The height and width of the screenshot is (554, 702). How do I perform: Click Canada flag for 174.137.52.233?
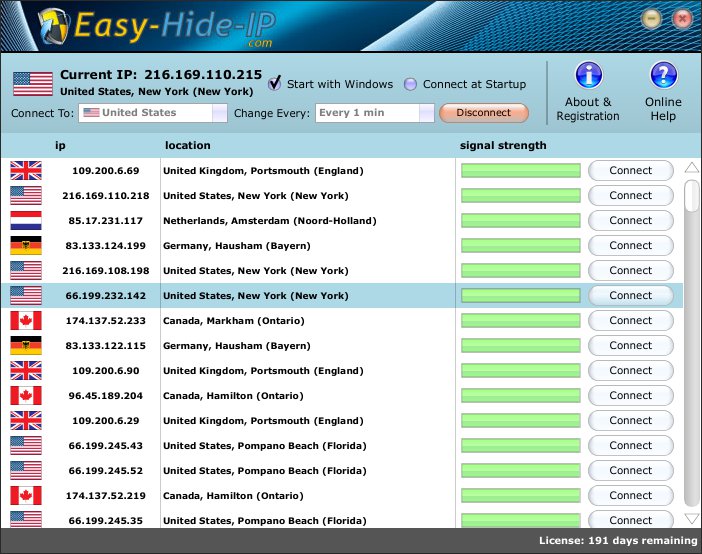26,320
